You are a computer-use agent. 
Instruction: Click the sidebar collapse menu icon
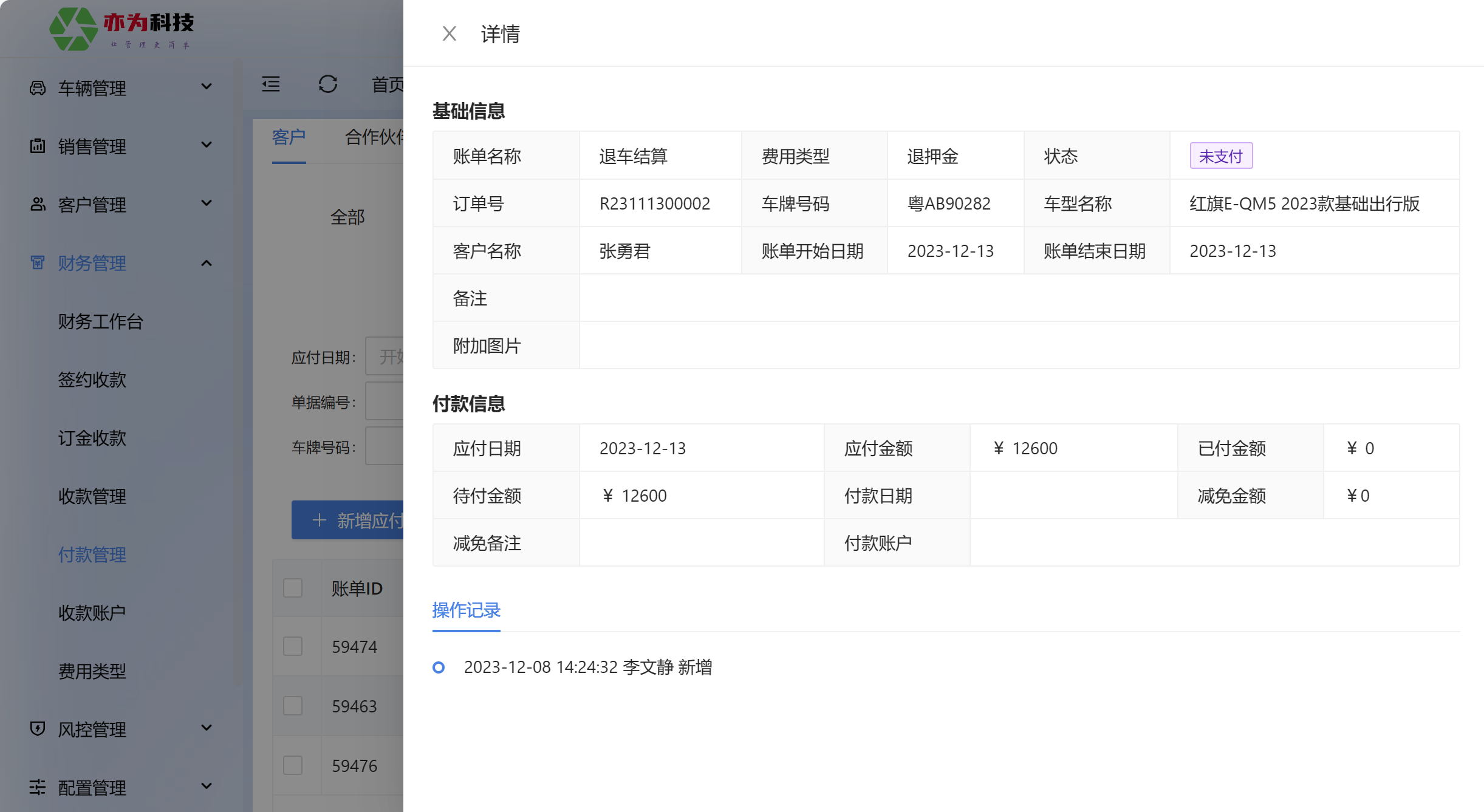[x=271, y=84]
